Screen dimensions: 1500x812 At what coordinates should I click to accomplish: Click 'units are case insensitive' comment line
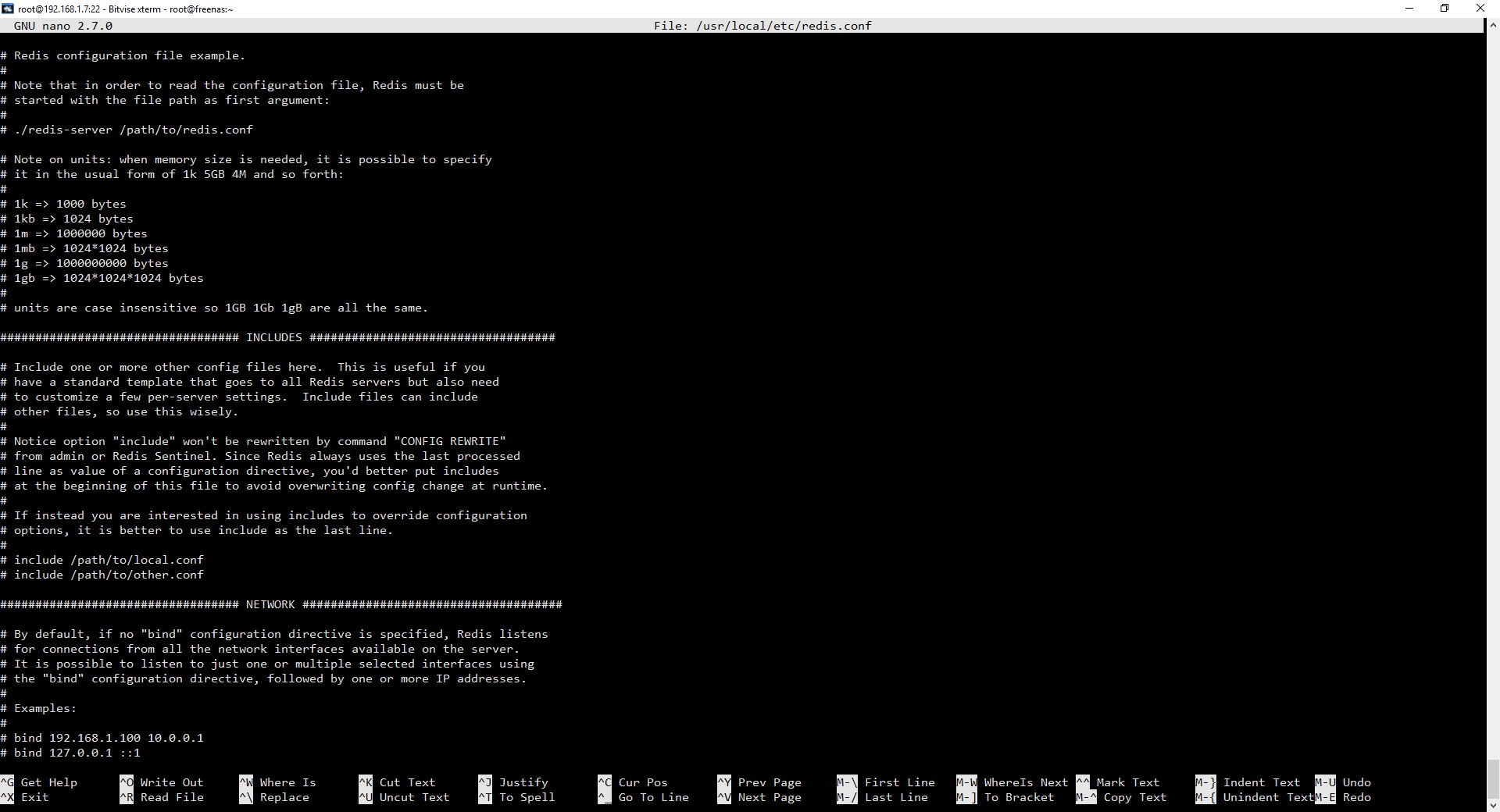[x=215, y=308]
